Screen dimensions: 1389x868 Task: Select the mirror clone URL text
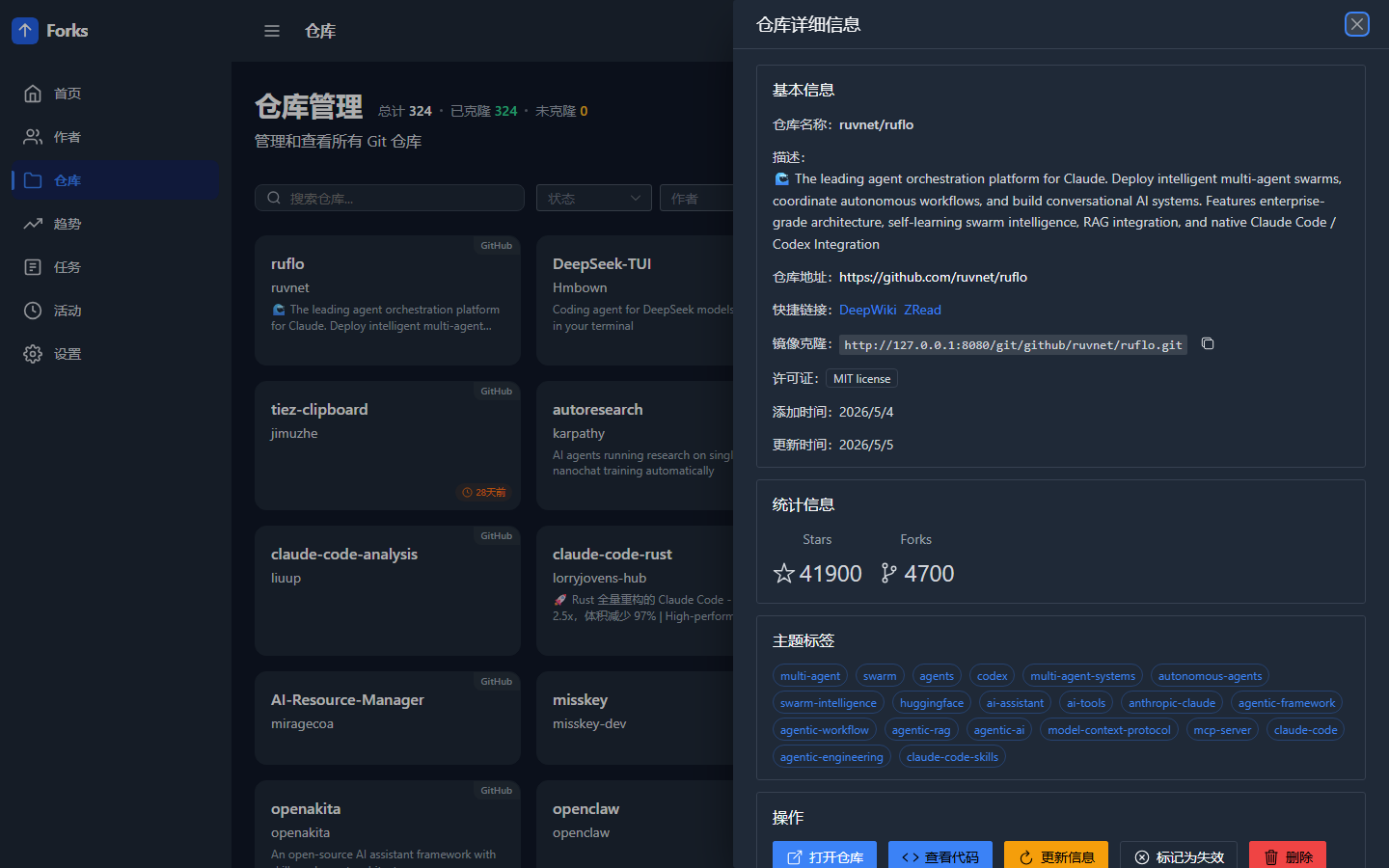[1013, 344]
